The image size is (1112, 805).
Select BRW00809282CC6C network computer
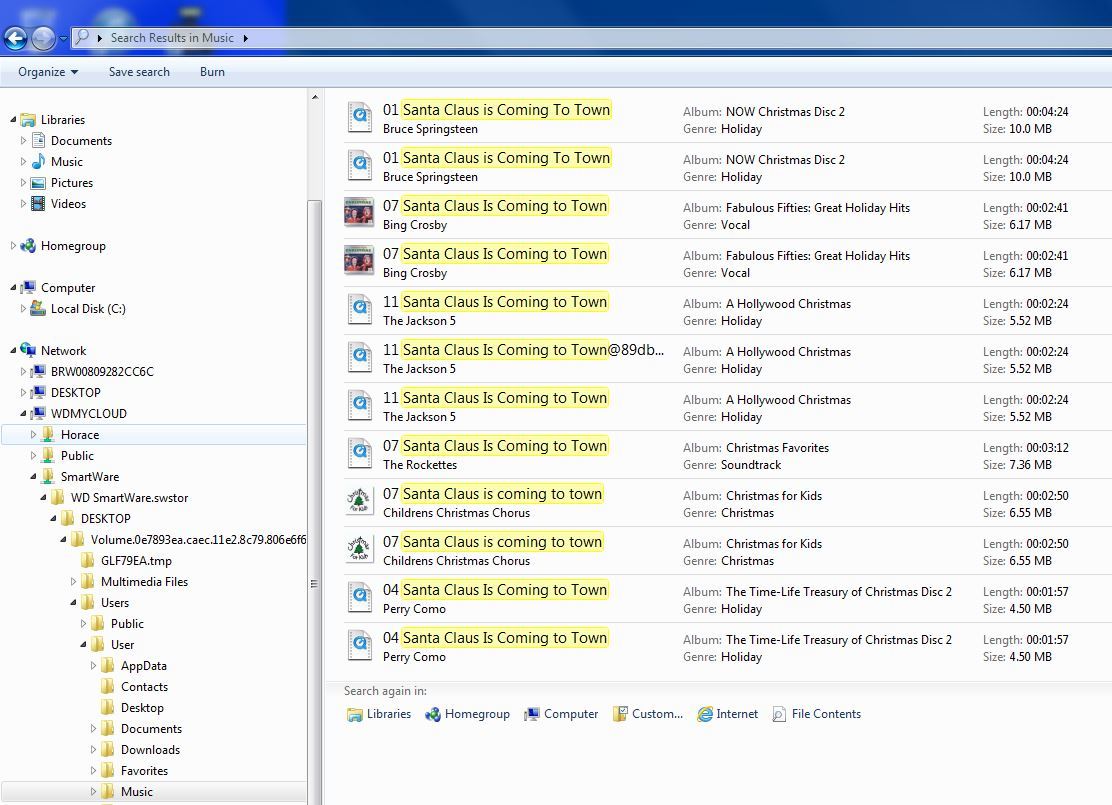tap(101, 372)
